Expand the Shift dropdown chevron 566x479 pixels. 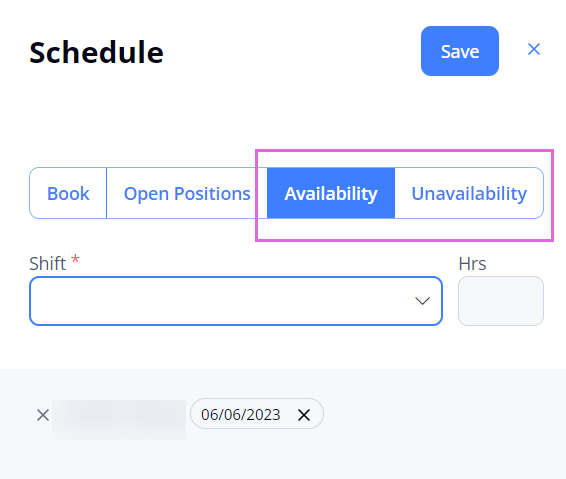[422, 301]
